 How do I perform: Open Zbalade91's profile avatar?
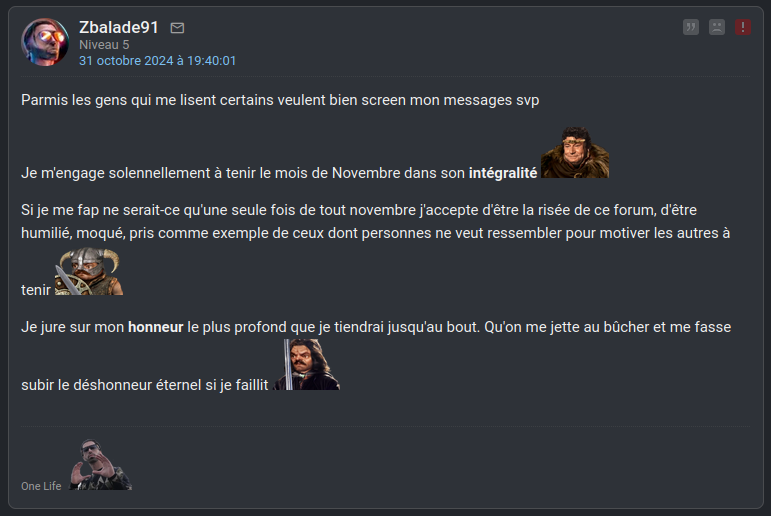pyautogui.click(x=45, y=42)
